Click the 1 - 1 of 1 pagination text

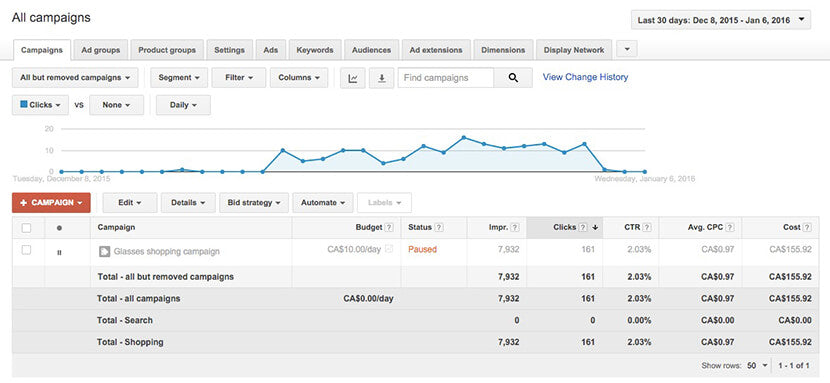point(793,366)
